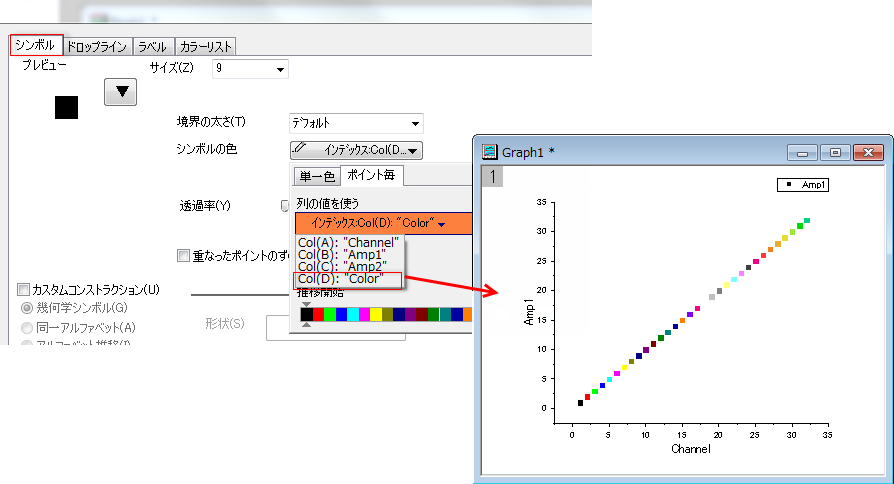Select layer 1 icon in Graph1
This screenshot has height=484, width=894.
(493, 176)
